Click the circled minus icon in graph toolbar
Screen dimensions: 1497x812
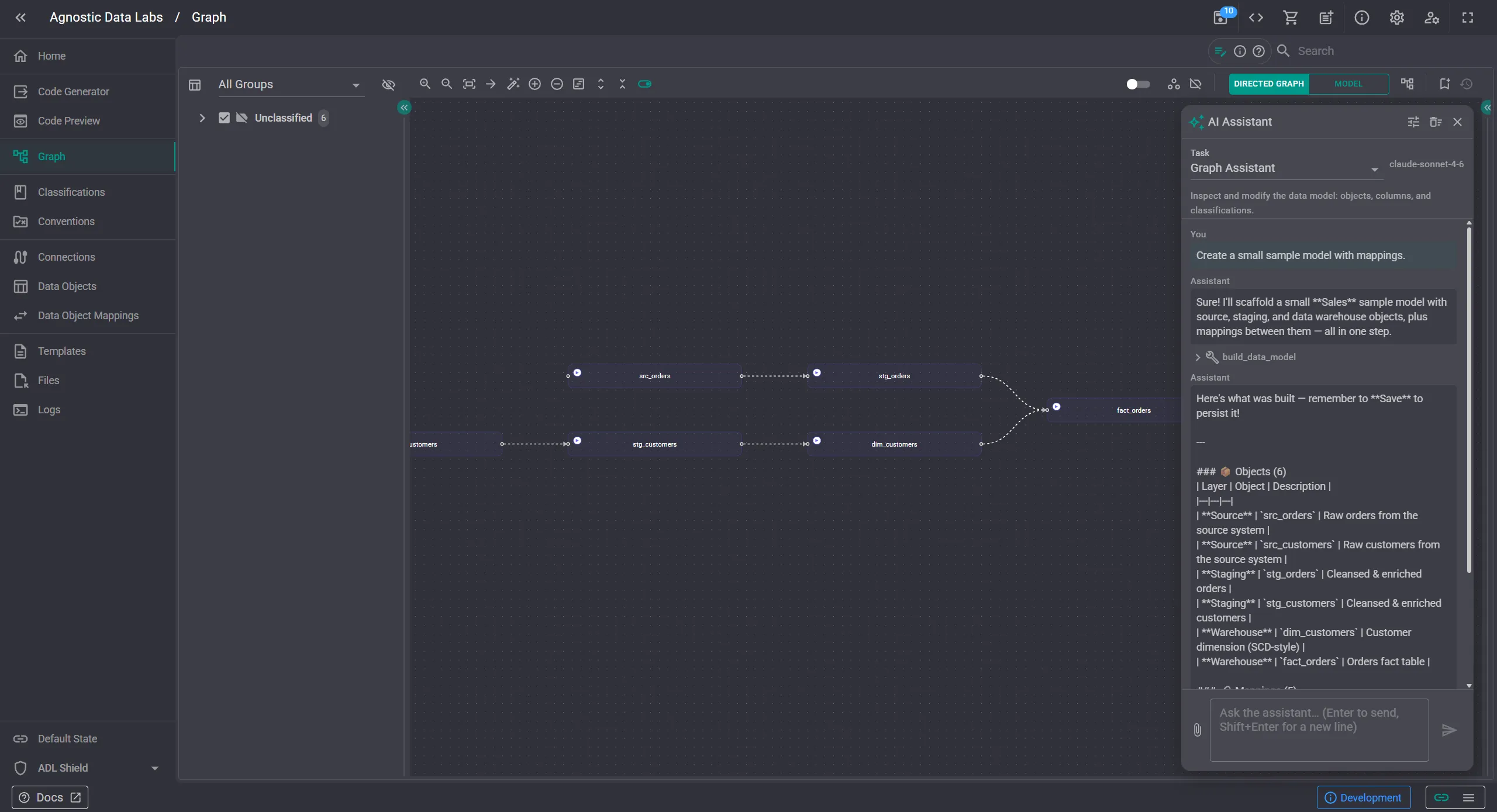[x=557, y=84]
